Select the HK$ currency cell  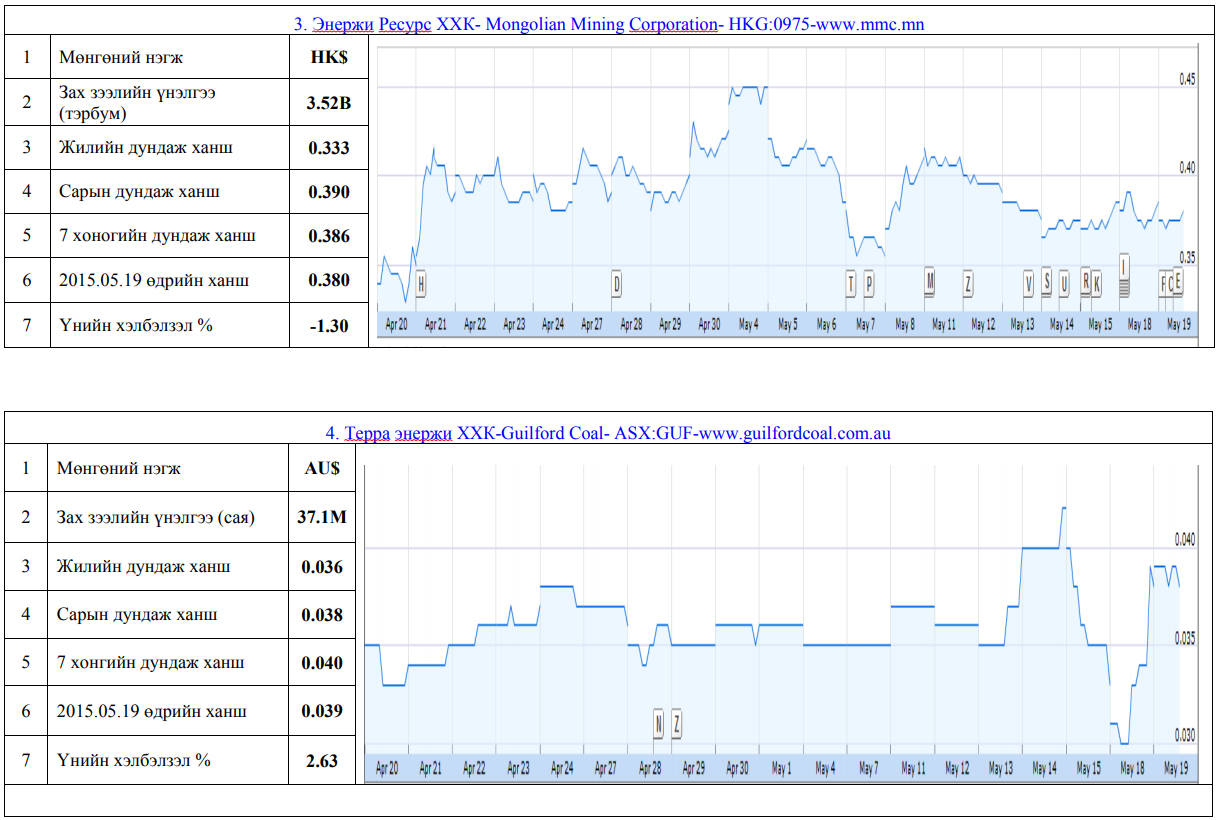(x=329, y=57)
